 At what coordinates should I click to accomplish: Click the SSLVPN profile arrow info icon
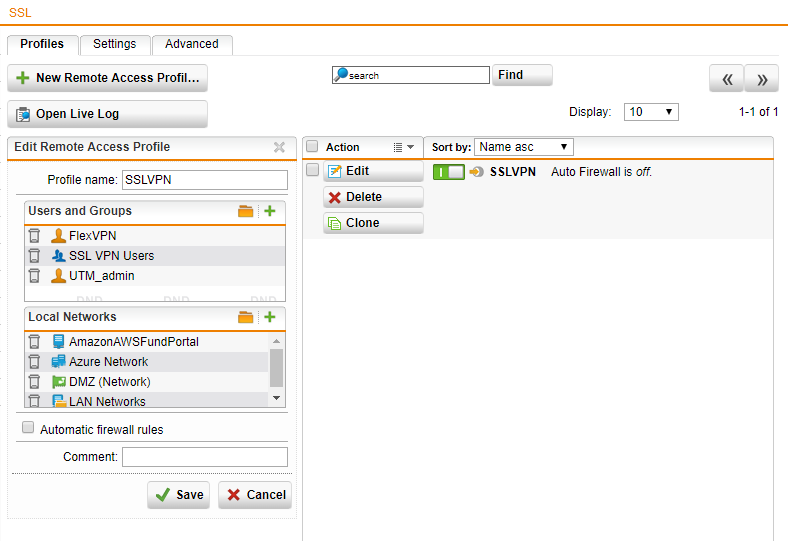tap(476, 172)
